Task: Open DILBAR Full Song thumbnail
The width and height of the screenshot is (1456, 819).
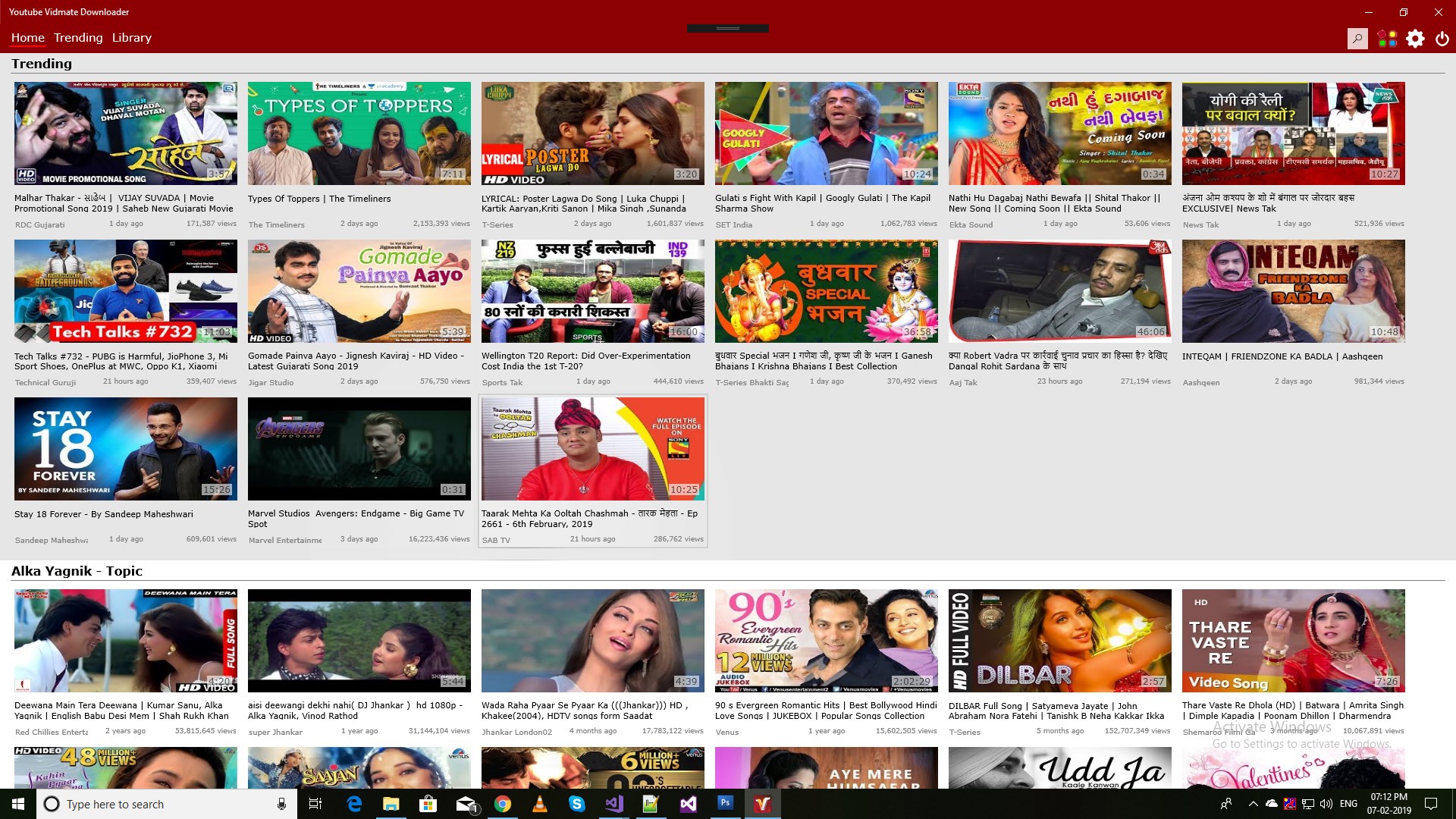Action: pos(1059,641)
